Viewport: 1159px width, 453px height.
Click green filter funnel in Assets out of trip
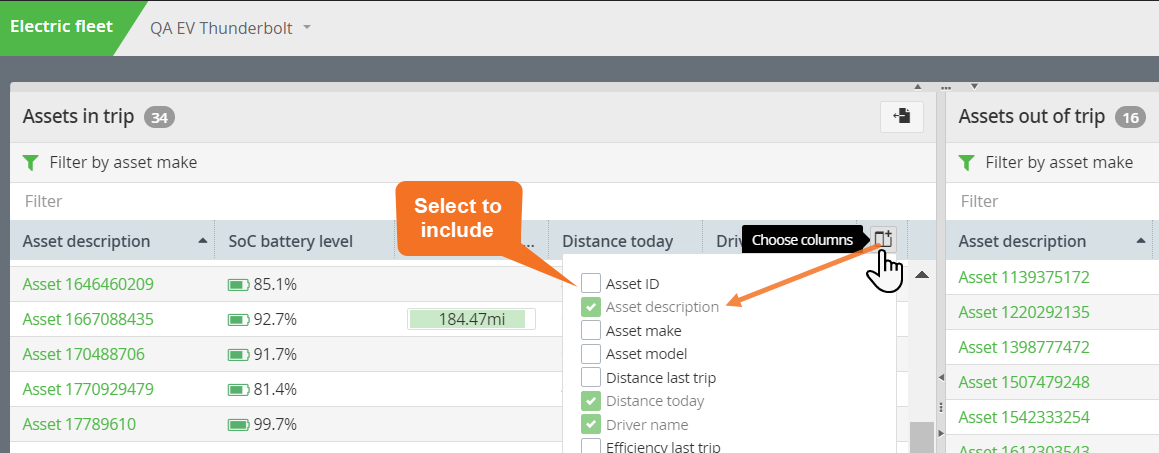[967, 162]
